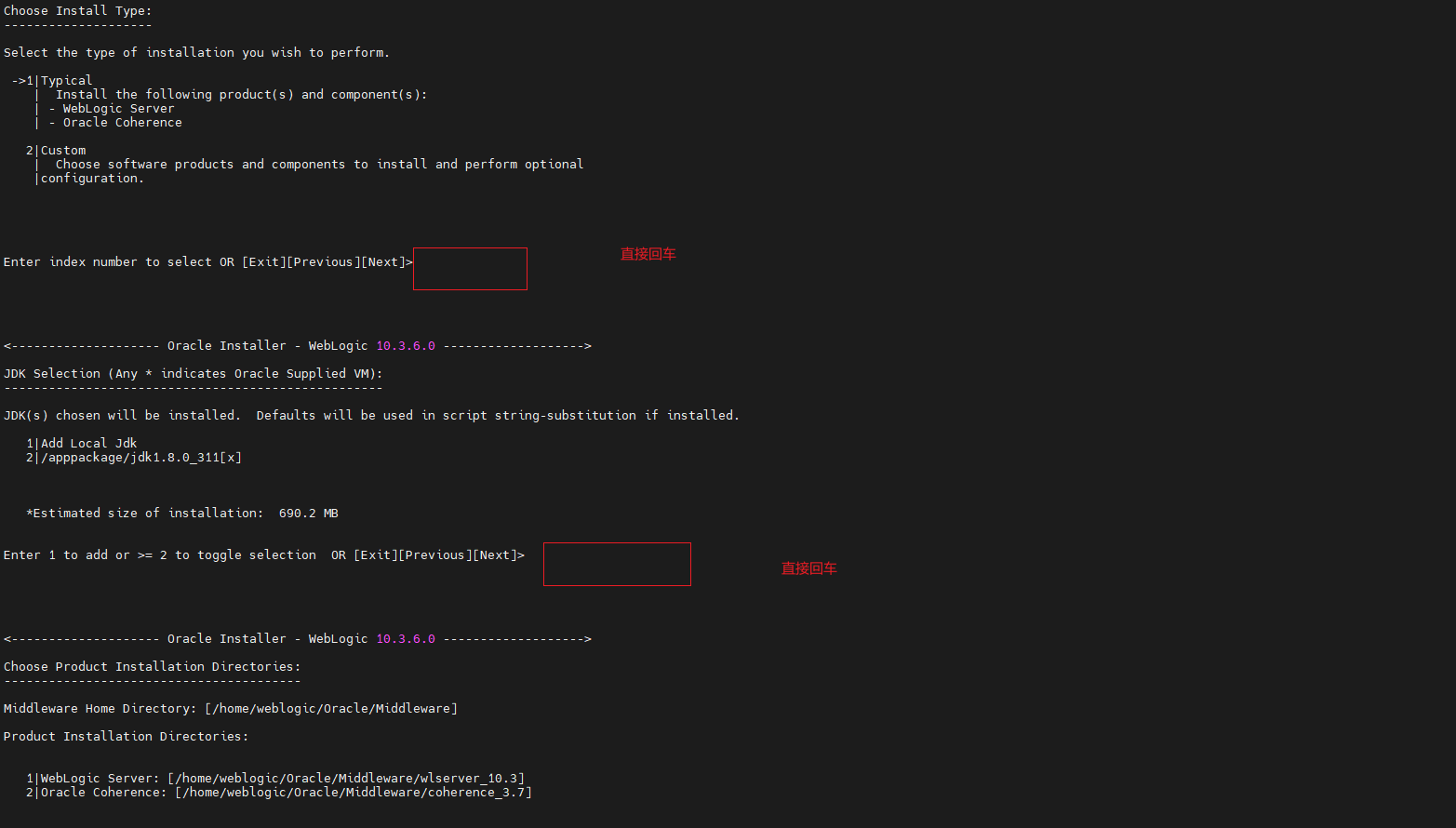The height and width of the screenshot is (828, 1456).
Task: Choose the "2|/apppackage/jdk1.8.0_311[x]" entry
Action: pyautogui.click(x=134, y=458)
